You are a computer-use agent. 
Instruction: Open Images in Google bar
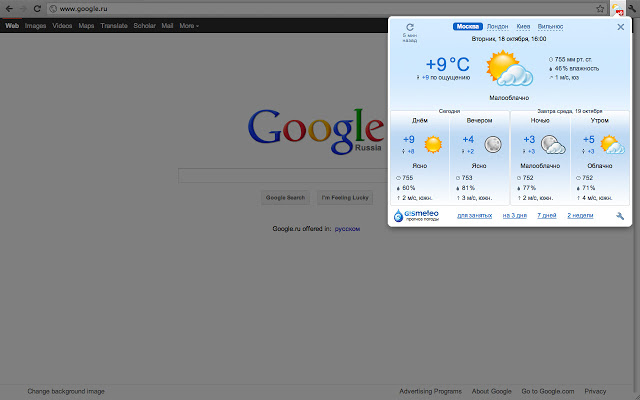pos(36,26)
